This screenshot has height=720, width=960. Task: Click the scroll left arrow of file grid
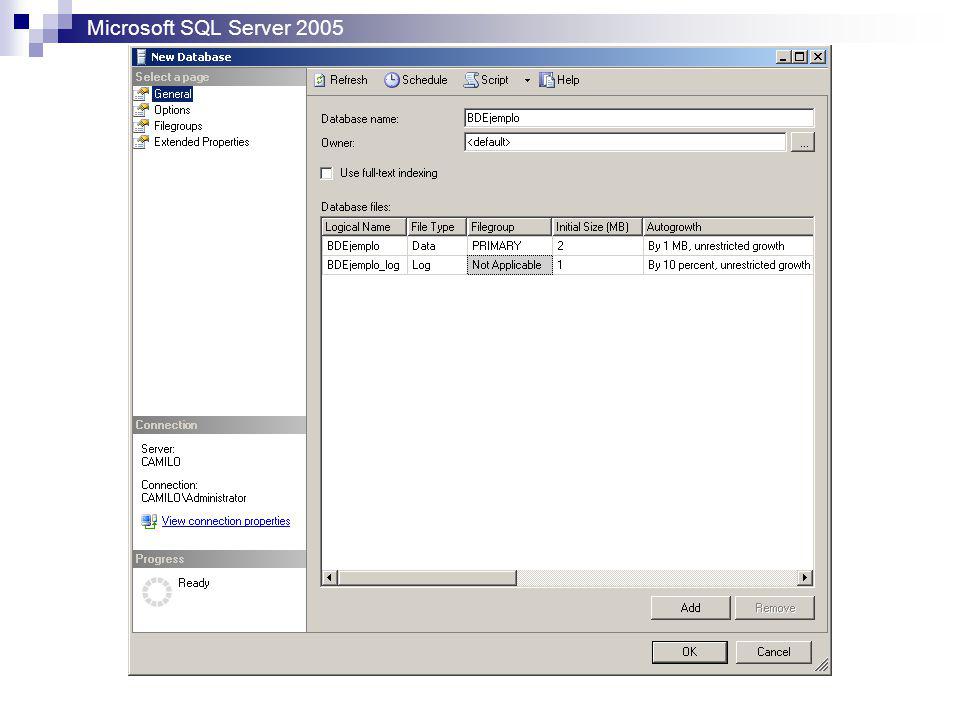(x=330, y=577)
